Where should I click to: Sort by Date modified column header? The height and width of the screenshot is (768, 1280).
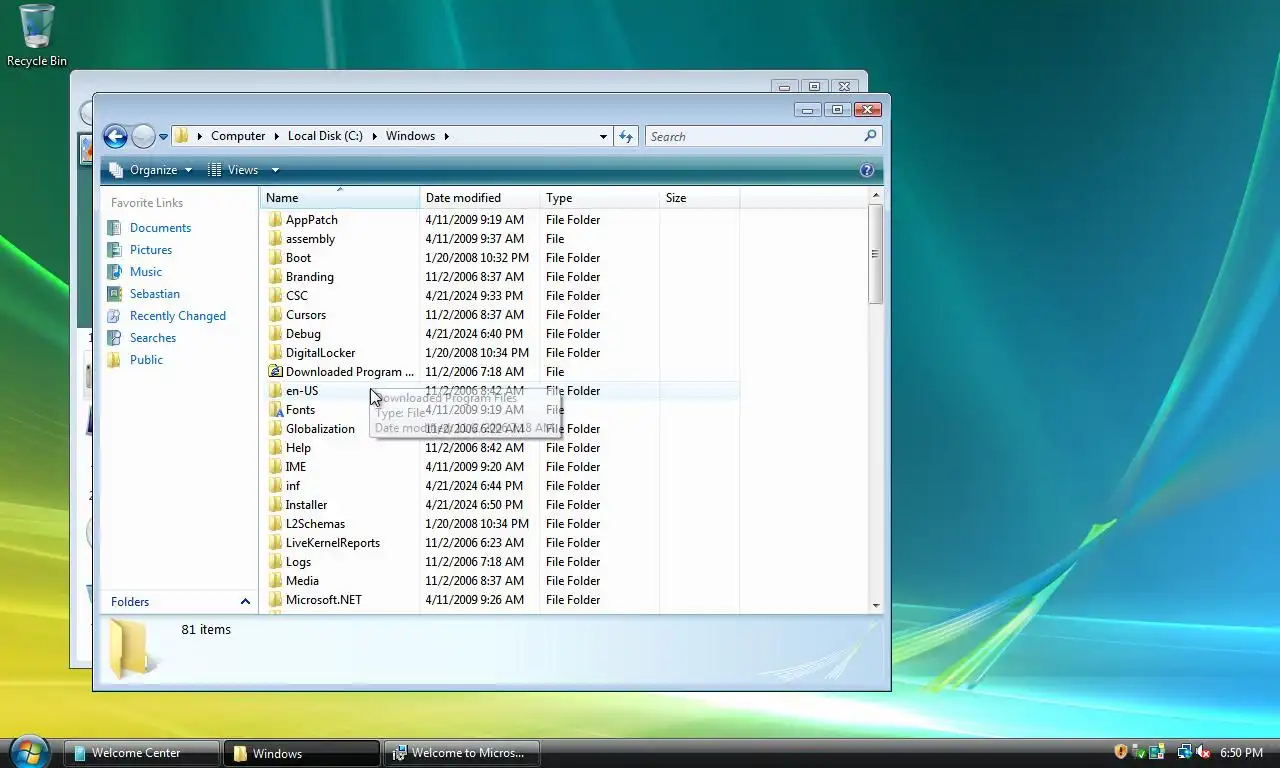point(479,198)
